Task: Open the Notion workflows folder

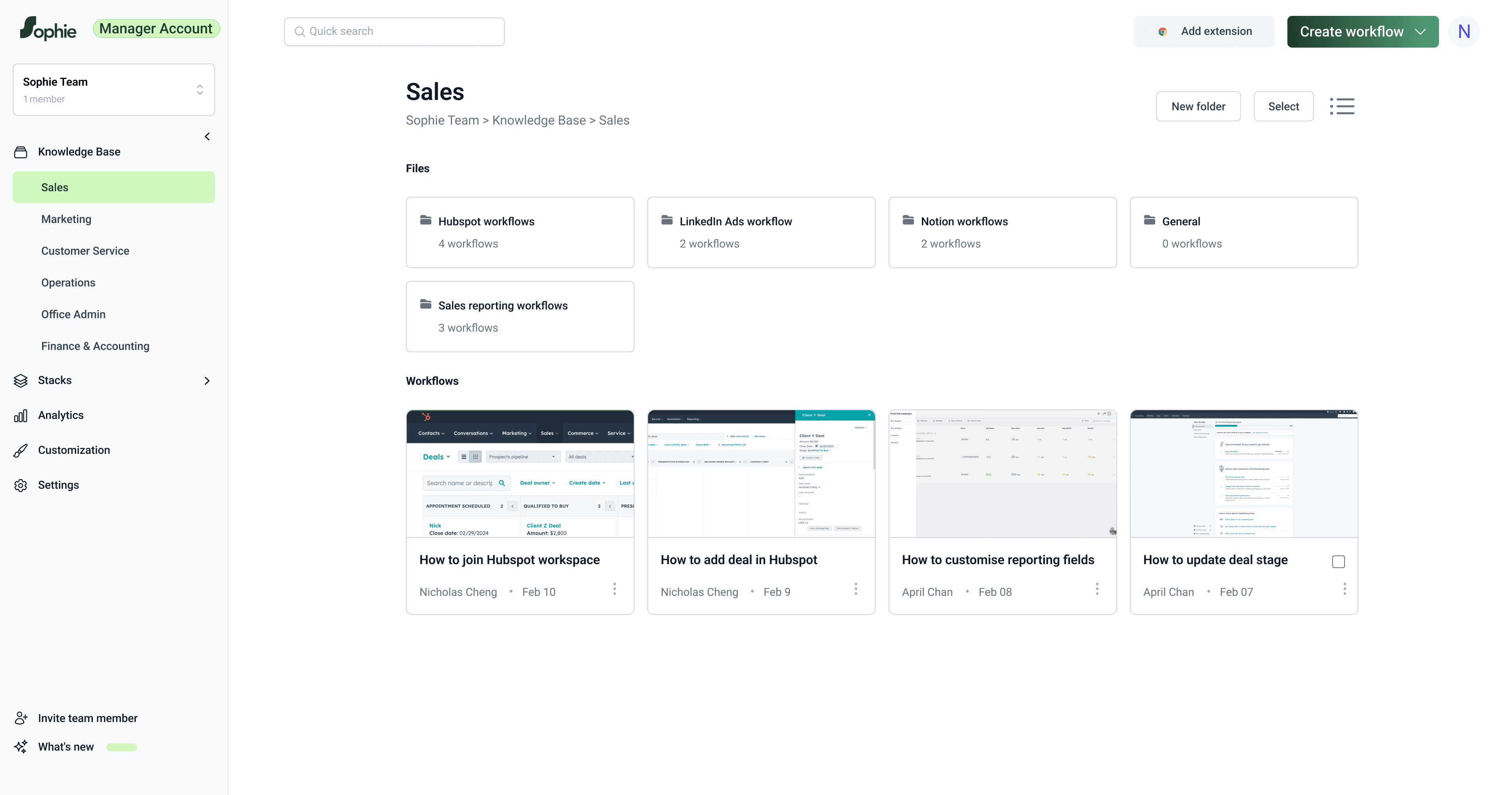Action: click(x=1002, y=232)
